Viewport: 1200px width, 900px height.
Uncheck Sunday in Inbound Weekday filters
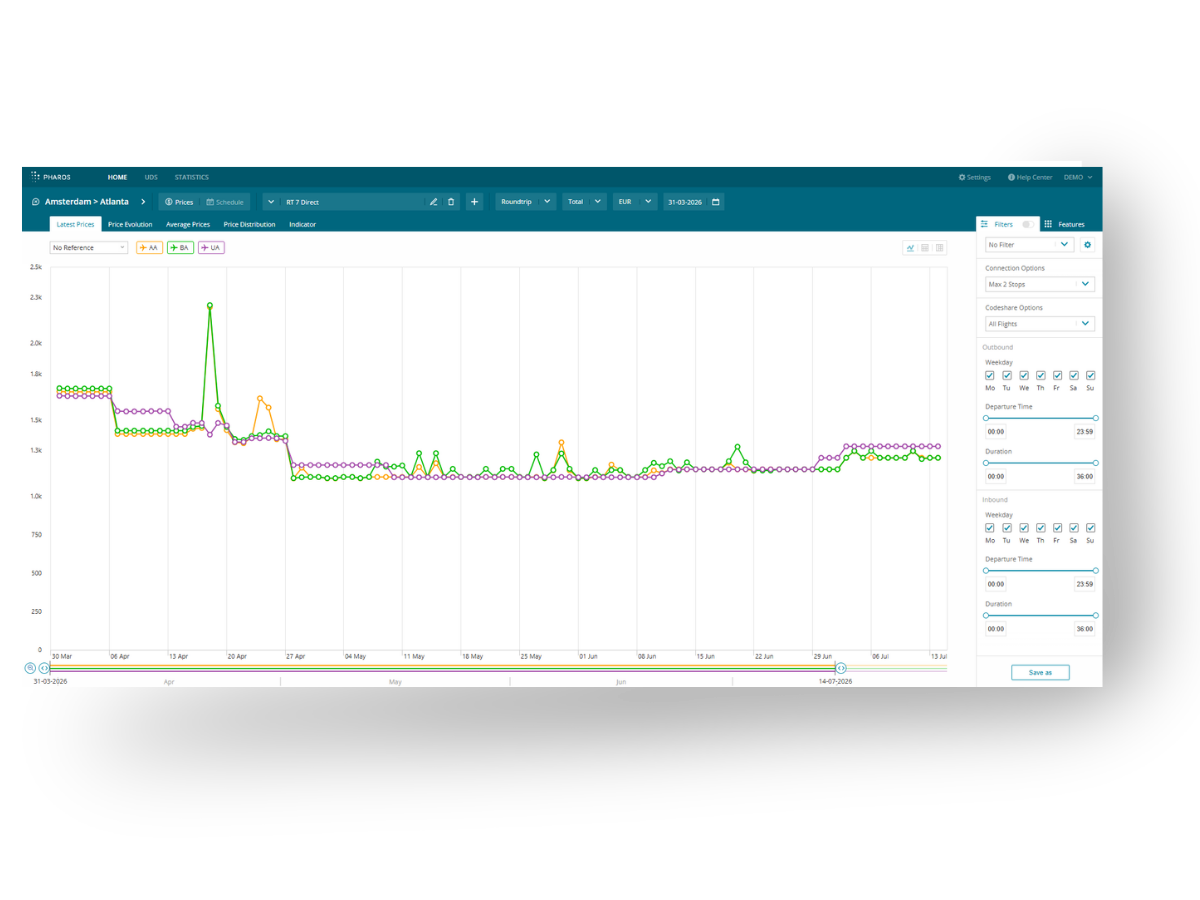coord(1090,527)
